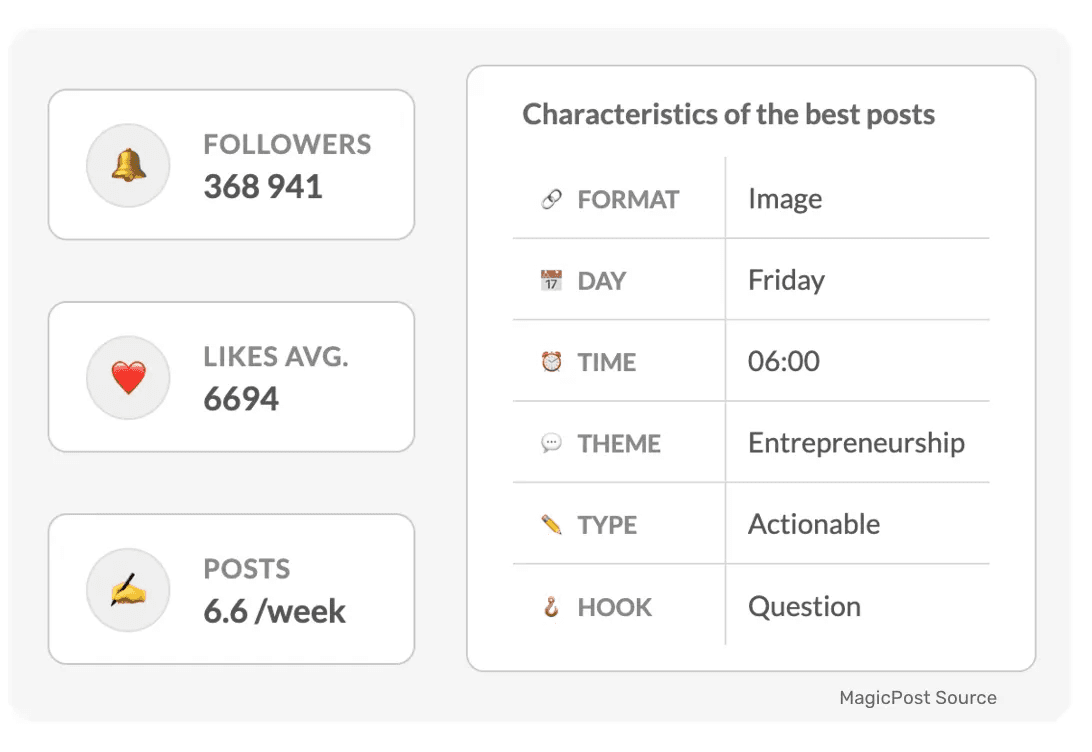Click the Entrepreneurship theme value
Viewport: 1092px width, 752px height.
pyautogui.click(x=857, y=444)
